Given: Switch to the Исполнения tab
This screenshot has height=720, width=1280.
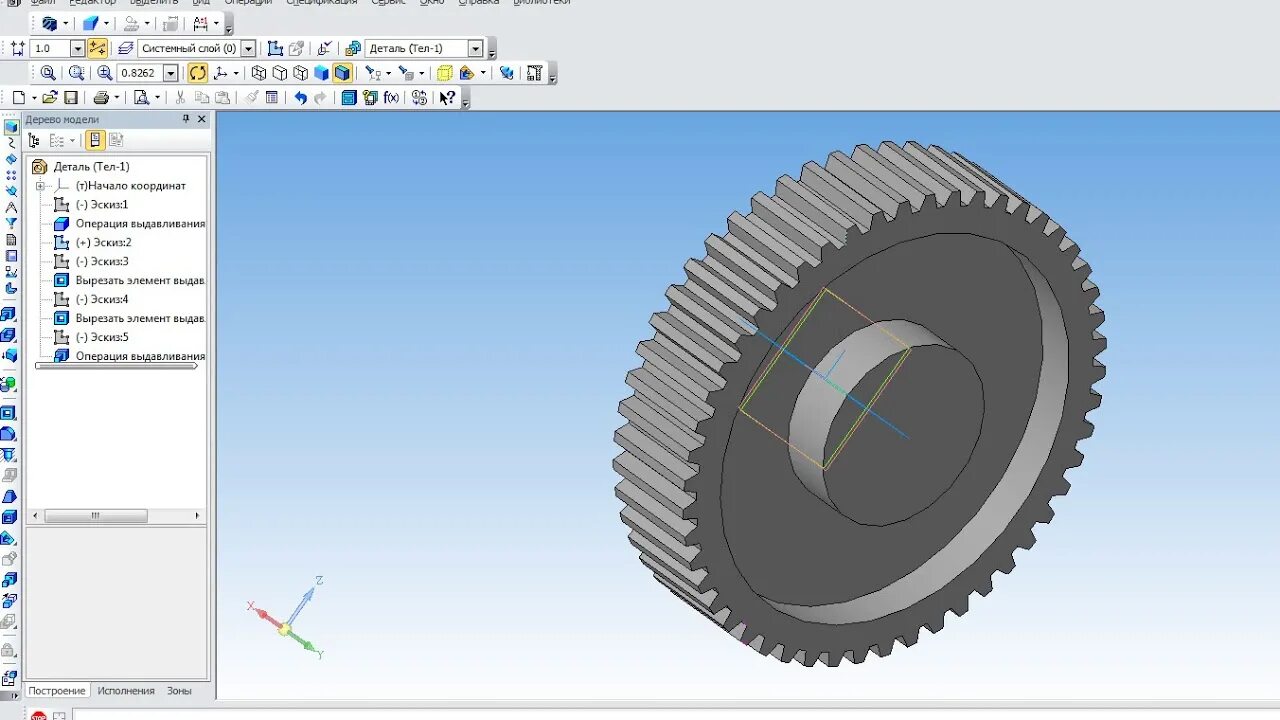Looking at the screenshot, I should [x=126, y=691].
